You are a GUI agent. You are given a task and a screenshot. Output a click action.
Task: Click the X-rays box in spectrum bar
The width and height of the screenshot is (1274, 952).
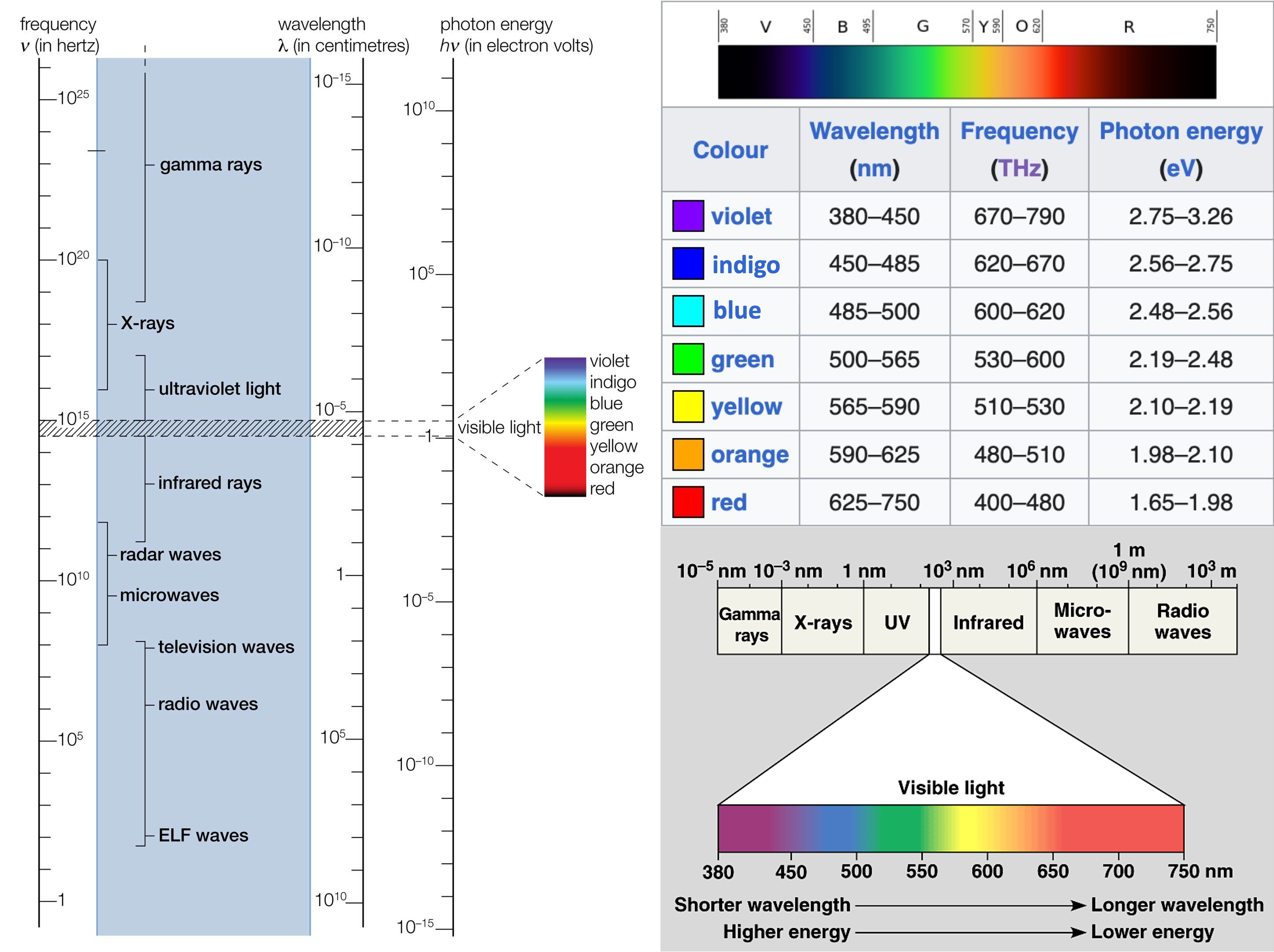tap(823, 622)
